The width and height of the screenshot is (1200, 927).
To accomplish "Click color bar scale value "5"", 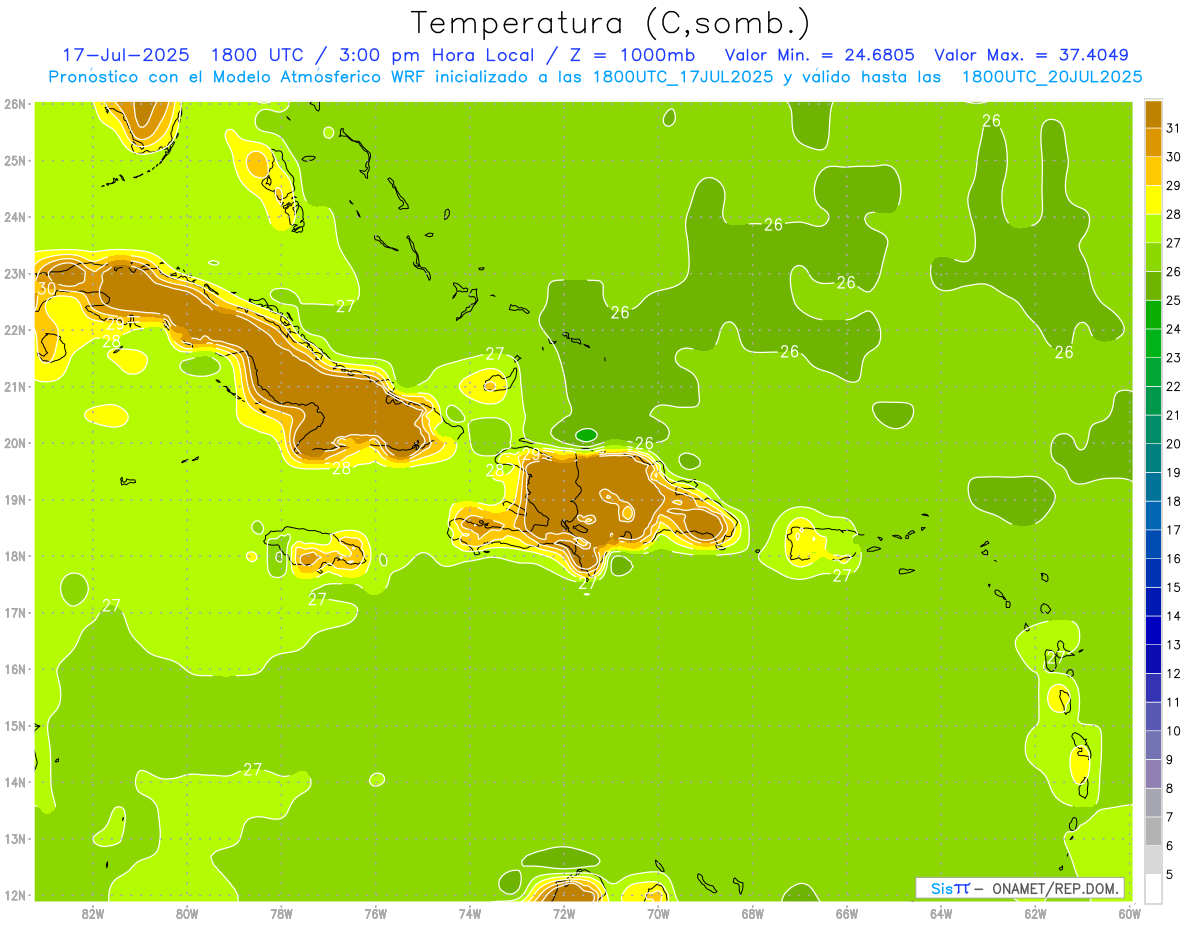I will (1170, 874).
